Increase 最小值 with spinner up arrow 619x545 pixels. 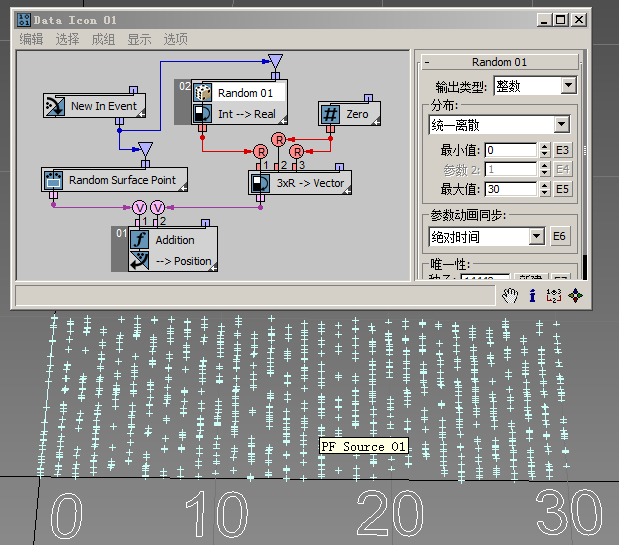click(x=545, y=146)
